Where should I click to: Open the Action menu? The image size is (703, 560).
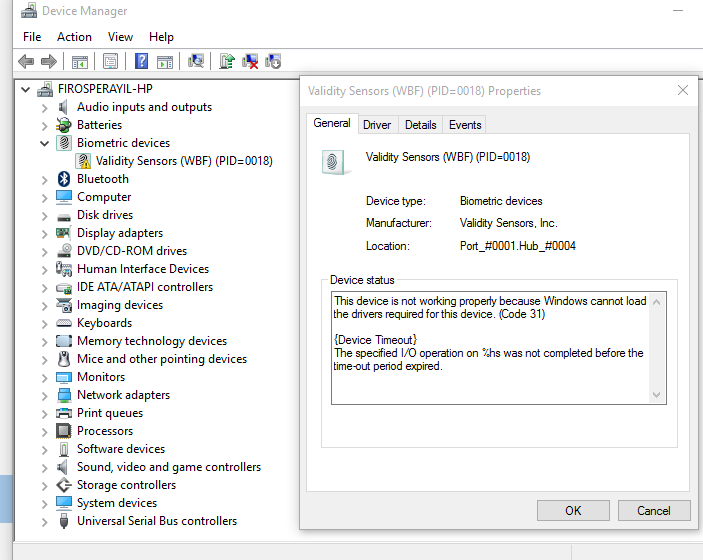point(74,37)
